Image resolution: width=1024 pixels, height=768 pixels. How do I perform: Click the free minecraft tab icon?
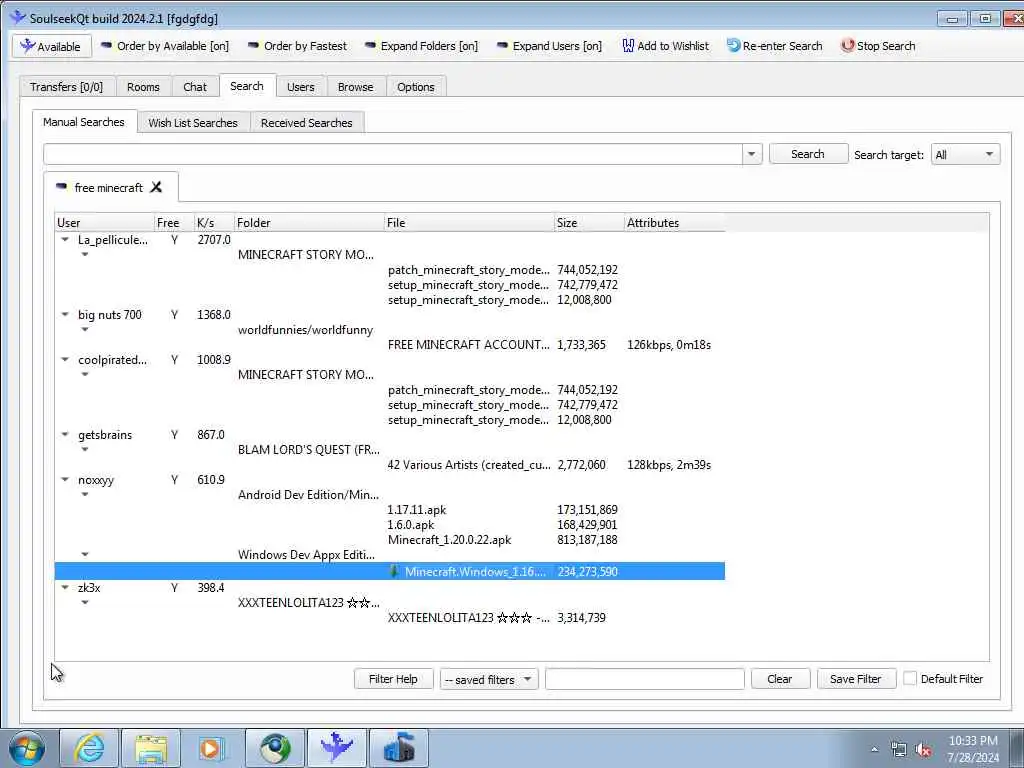point(61,187)
